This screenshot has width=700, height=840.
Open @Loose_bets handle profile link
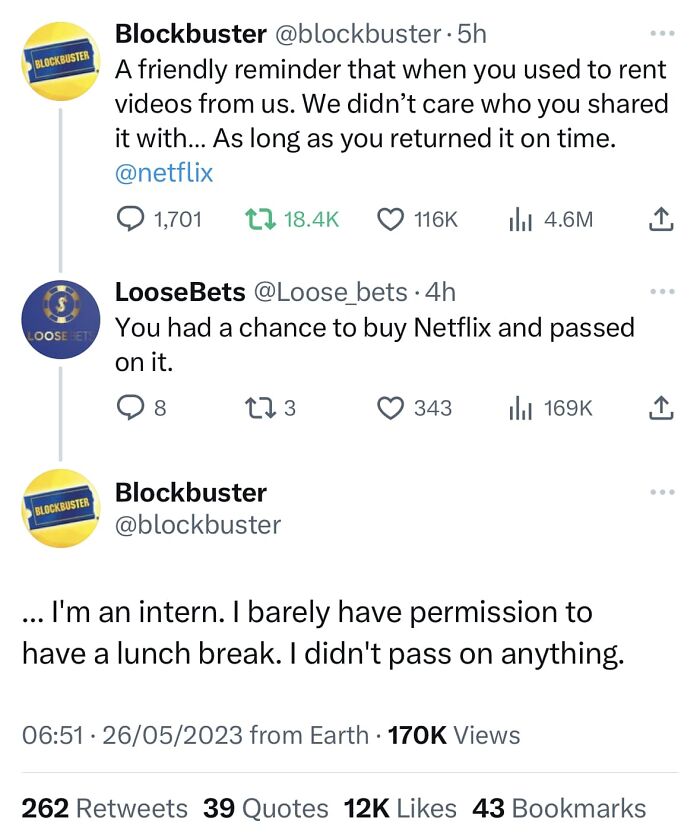330,292
